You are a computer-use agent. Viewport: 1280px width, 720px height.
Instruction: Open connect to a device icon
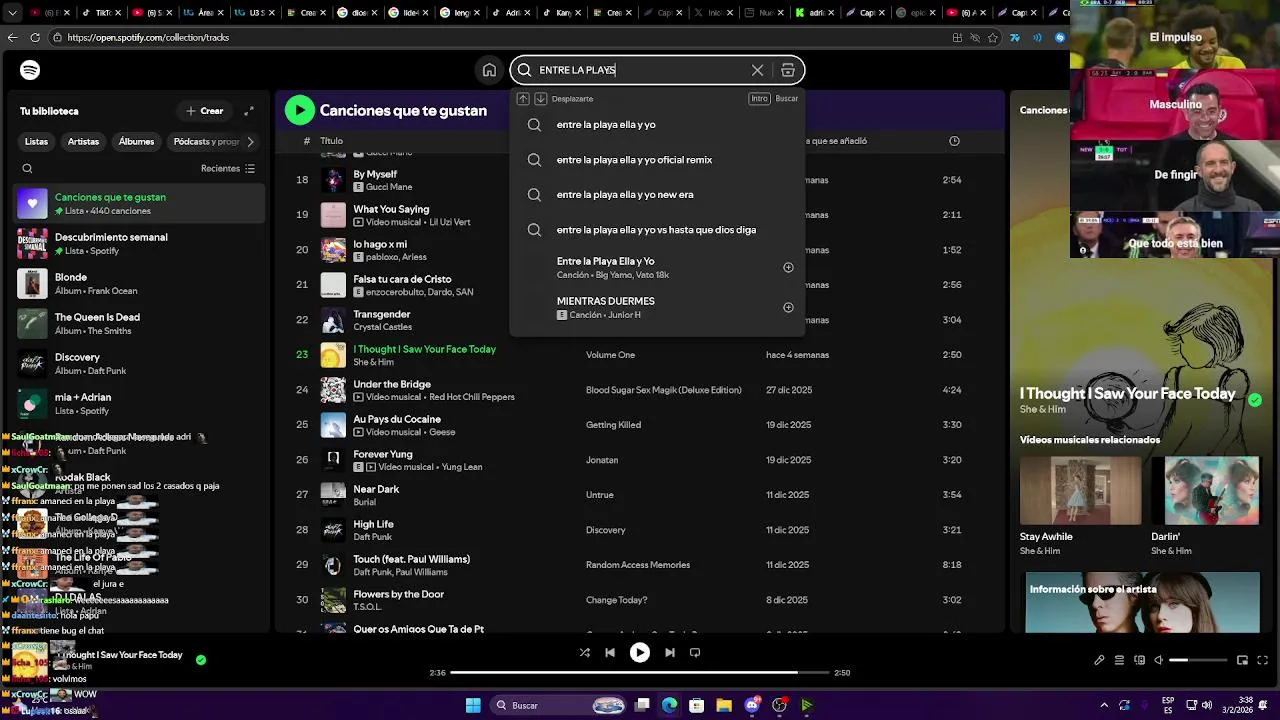point(1138,660)
